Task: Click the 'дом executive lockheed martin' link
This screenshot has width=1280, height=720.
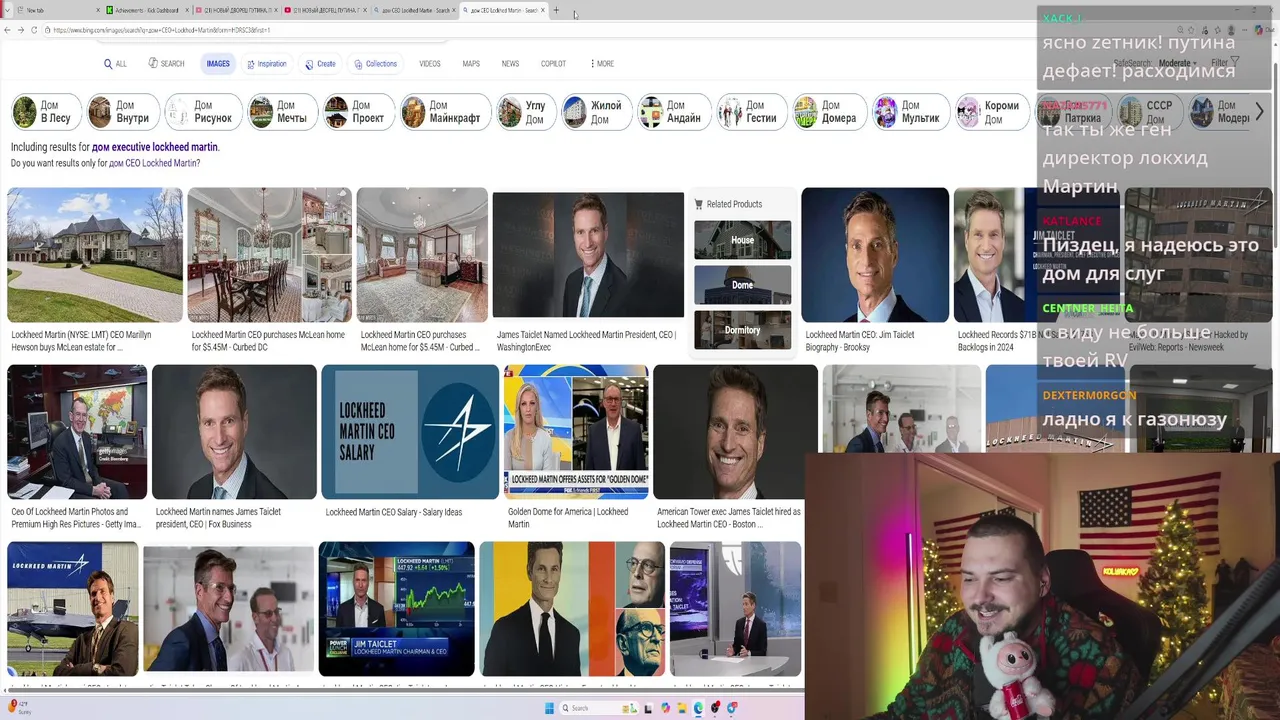Action: [155, 147]
